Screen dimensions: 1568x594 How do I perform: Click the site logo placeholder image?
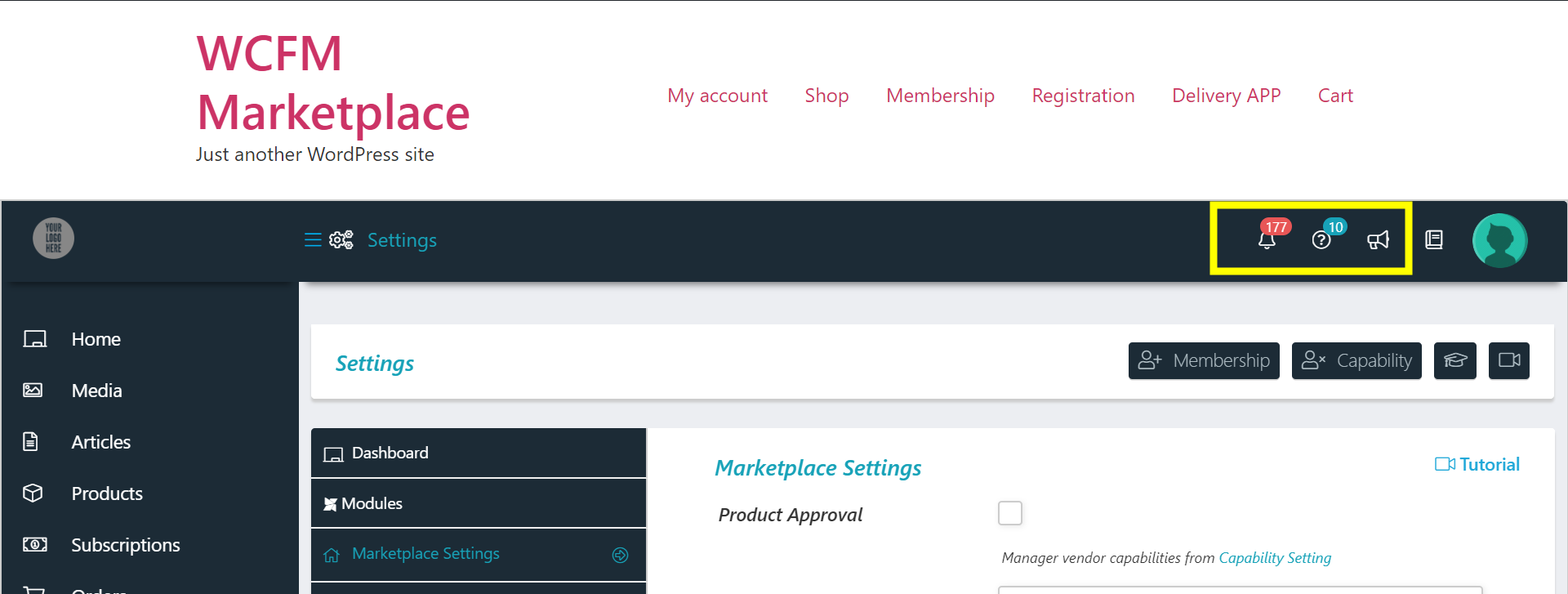pos(54,238)
